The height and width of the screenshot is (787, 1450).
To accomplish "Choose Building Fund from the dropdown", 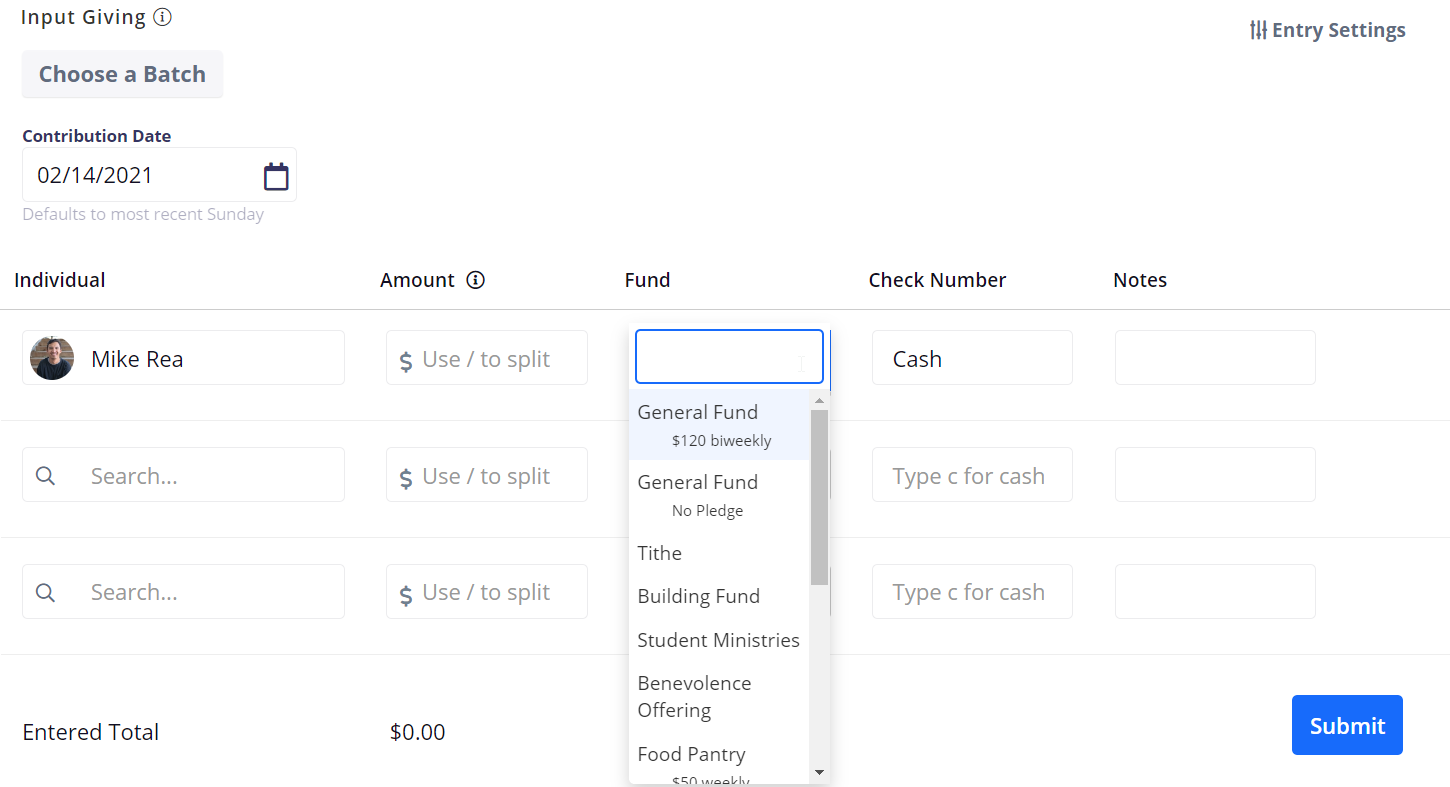I will point(699,596).
